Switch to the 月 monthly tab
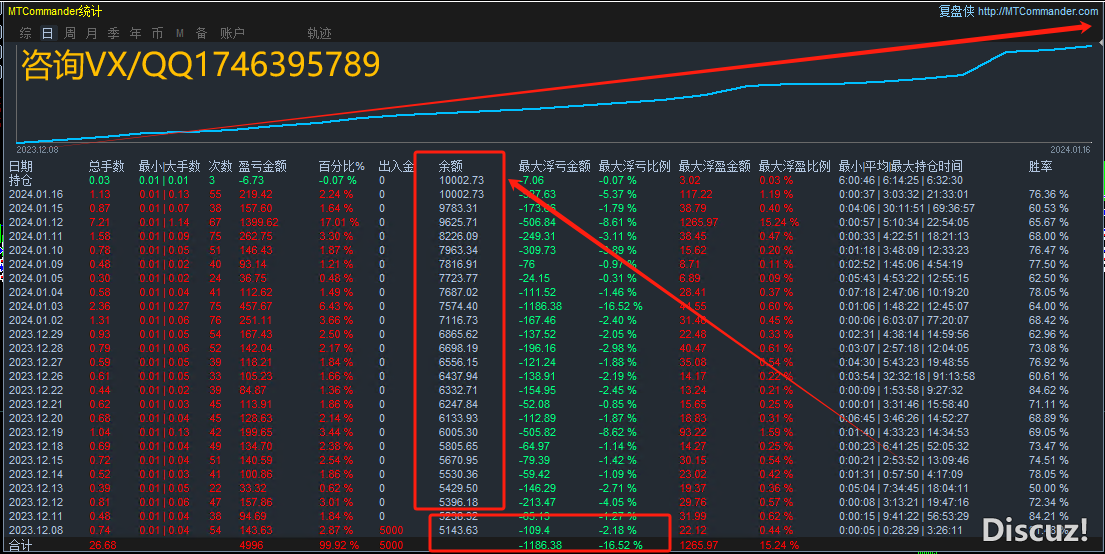Viewport: 1105px width, 554px height. pos(92,33)
